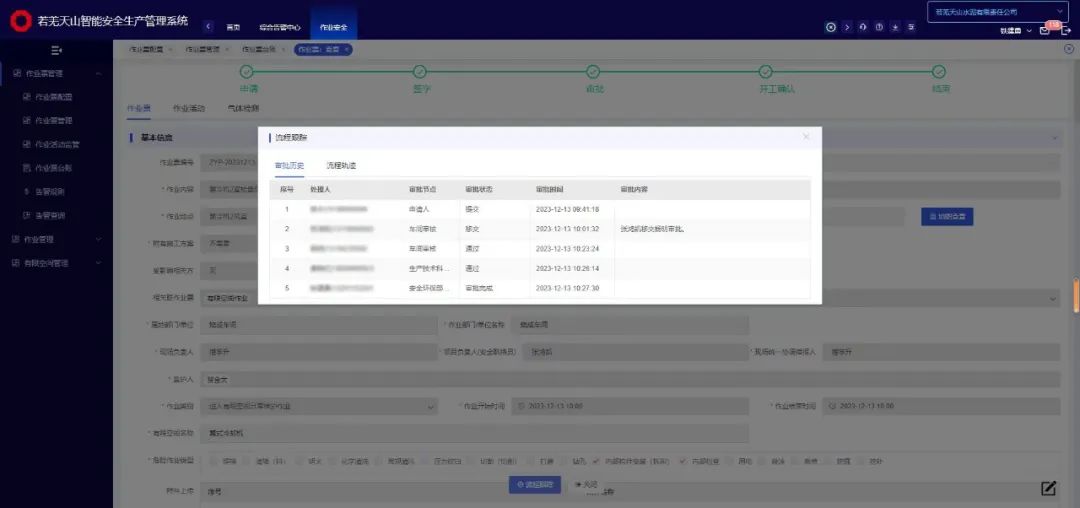Click the page vertical scrollbar thumb
This screenshot has width=1080, height=508.
(x=1076, y=297)
